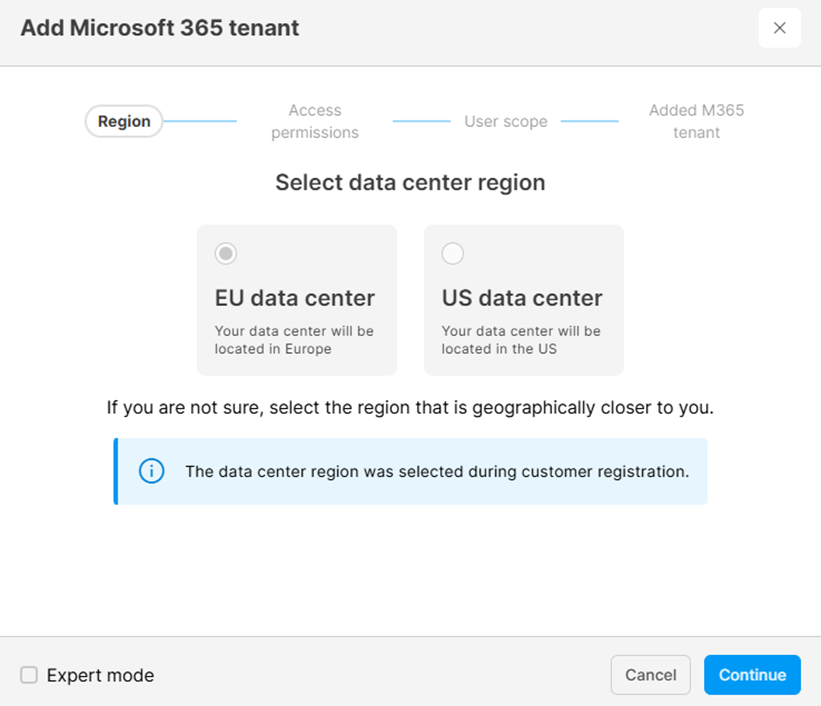Select the US data center radio button
Image resolution: width=821 pixels, height=706 pixels.
click(x=453, y=254)
